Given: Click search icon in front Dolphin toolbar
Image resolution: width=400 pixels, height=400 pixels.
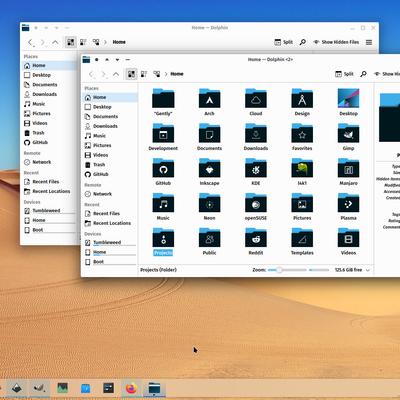Looking at the screenshot, I should coord(363,74).
